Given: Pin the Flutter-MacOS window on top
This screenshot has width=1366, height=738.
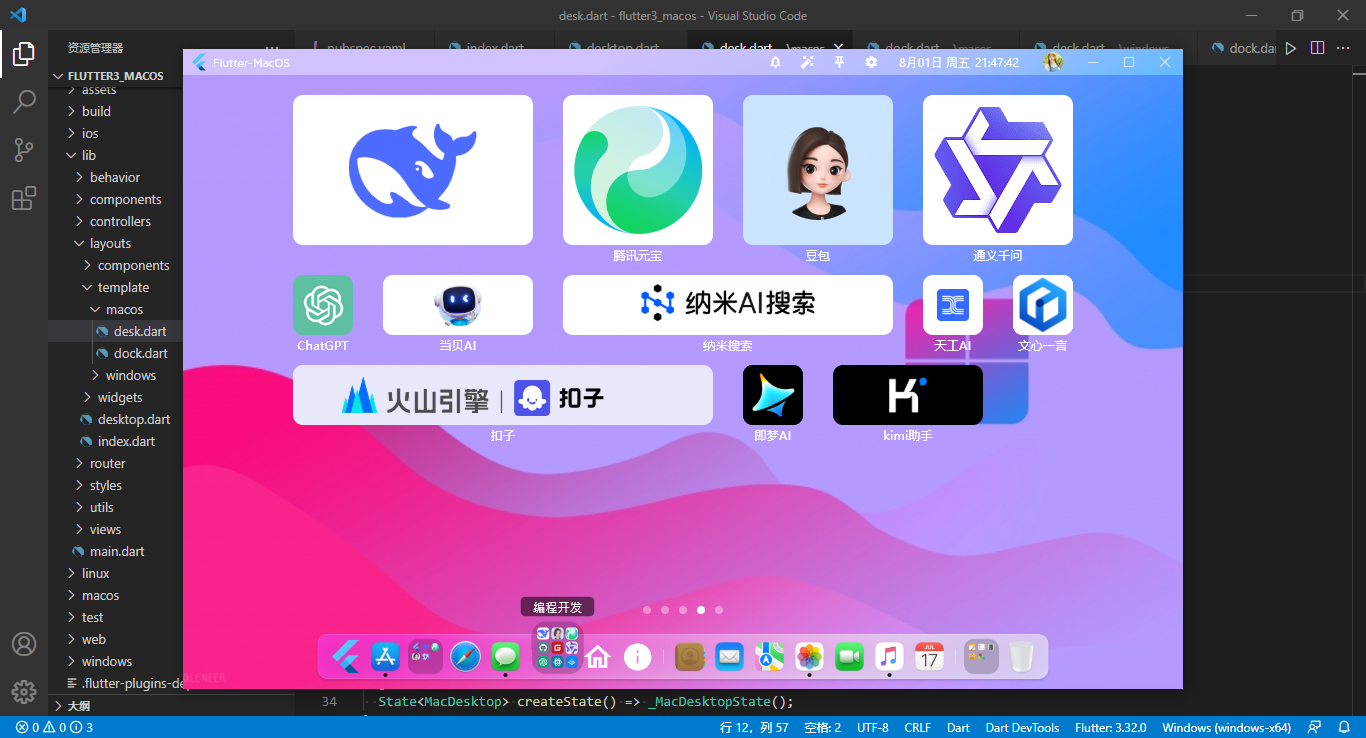Looking at the screenshot, I should point(839,61).
